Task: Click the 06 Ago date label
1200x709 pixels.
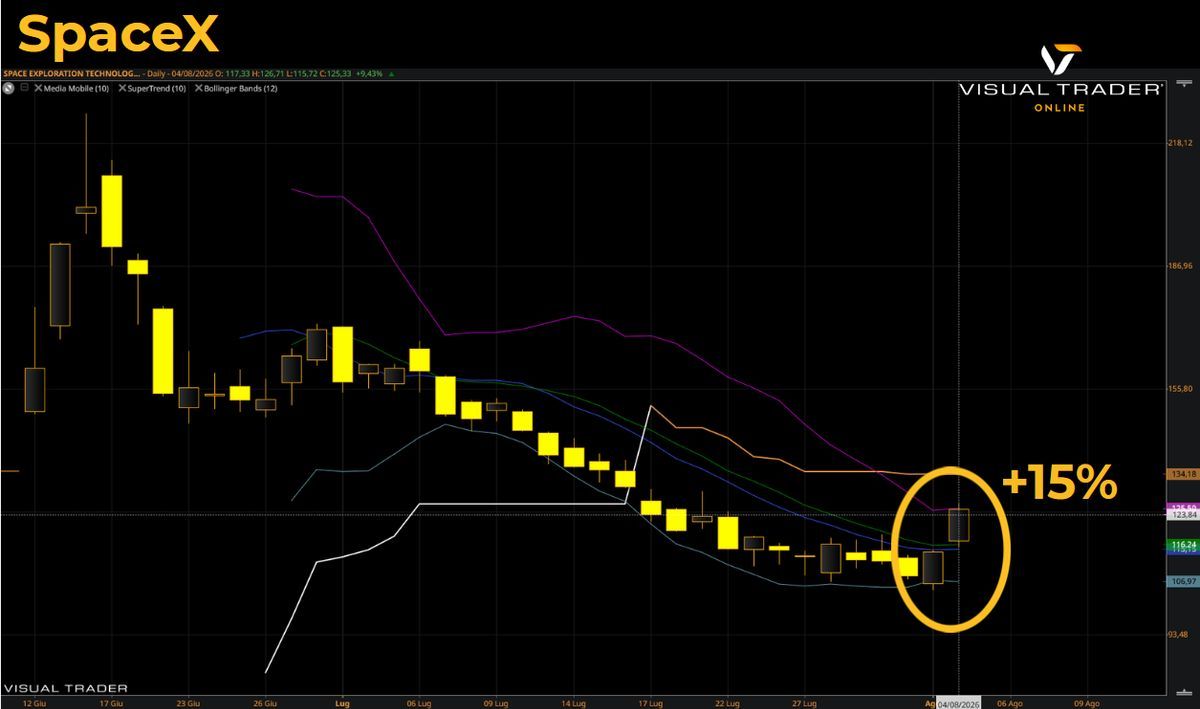Action: tap(1009, 702)
